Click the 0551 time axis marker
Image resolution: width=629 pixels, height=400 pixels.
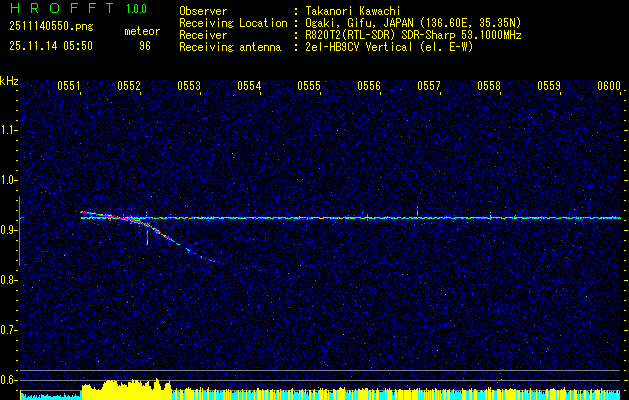click(x=69, y=86)
